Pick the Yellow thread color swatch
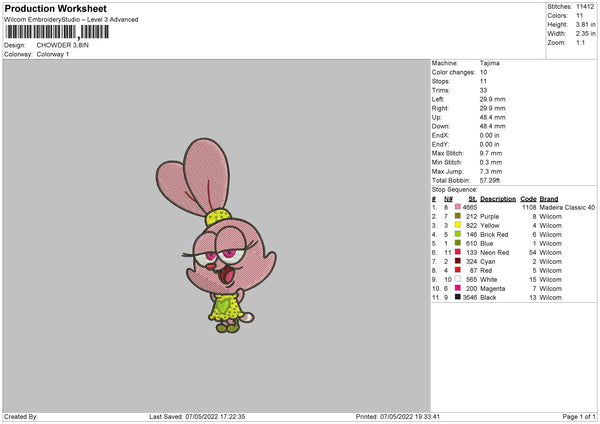600x424 pixels. tap(458, 225)
